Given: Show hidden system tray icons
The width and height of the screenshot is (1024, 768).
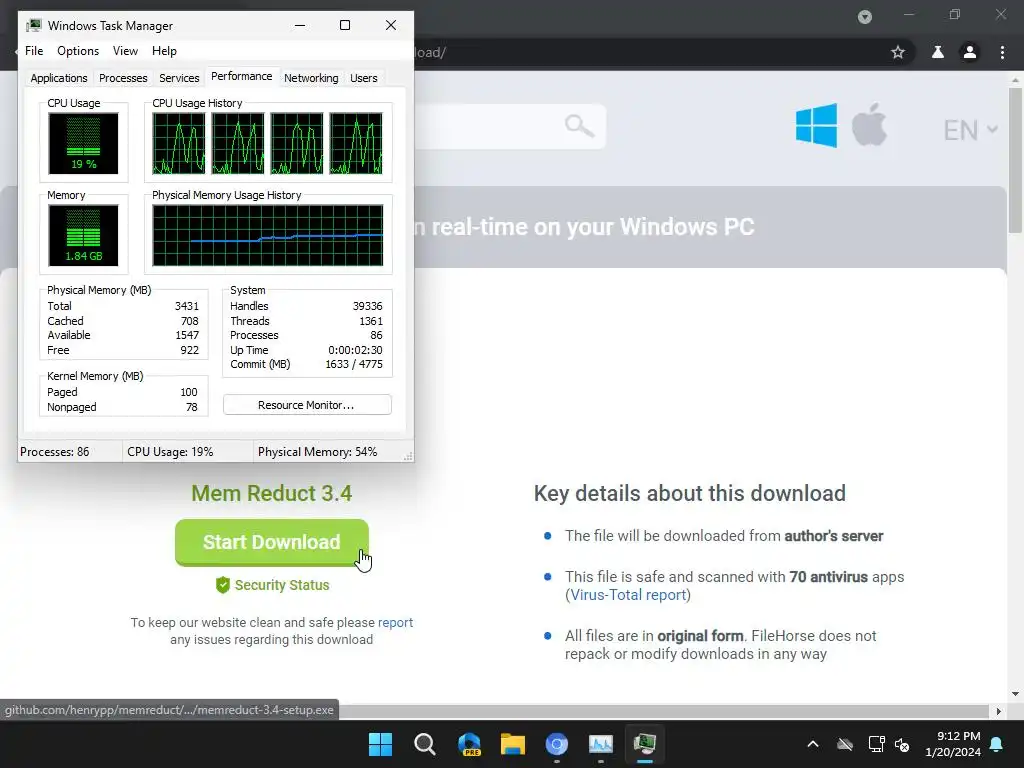Looking at the screenshot, I should [x=813, y=744].
